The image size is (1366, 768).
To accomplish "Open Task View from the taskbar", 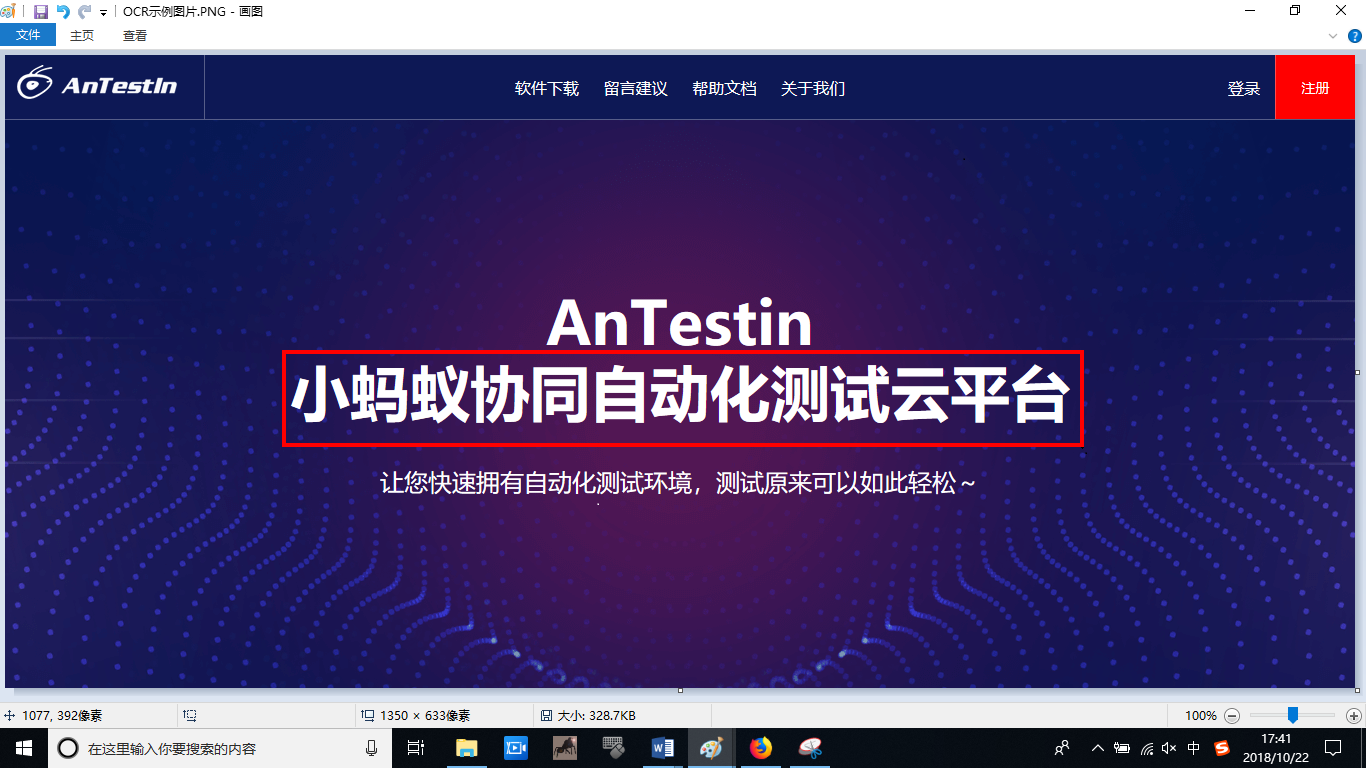I will pos(417,748).
